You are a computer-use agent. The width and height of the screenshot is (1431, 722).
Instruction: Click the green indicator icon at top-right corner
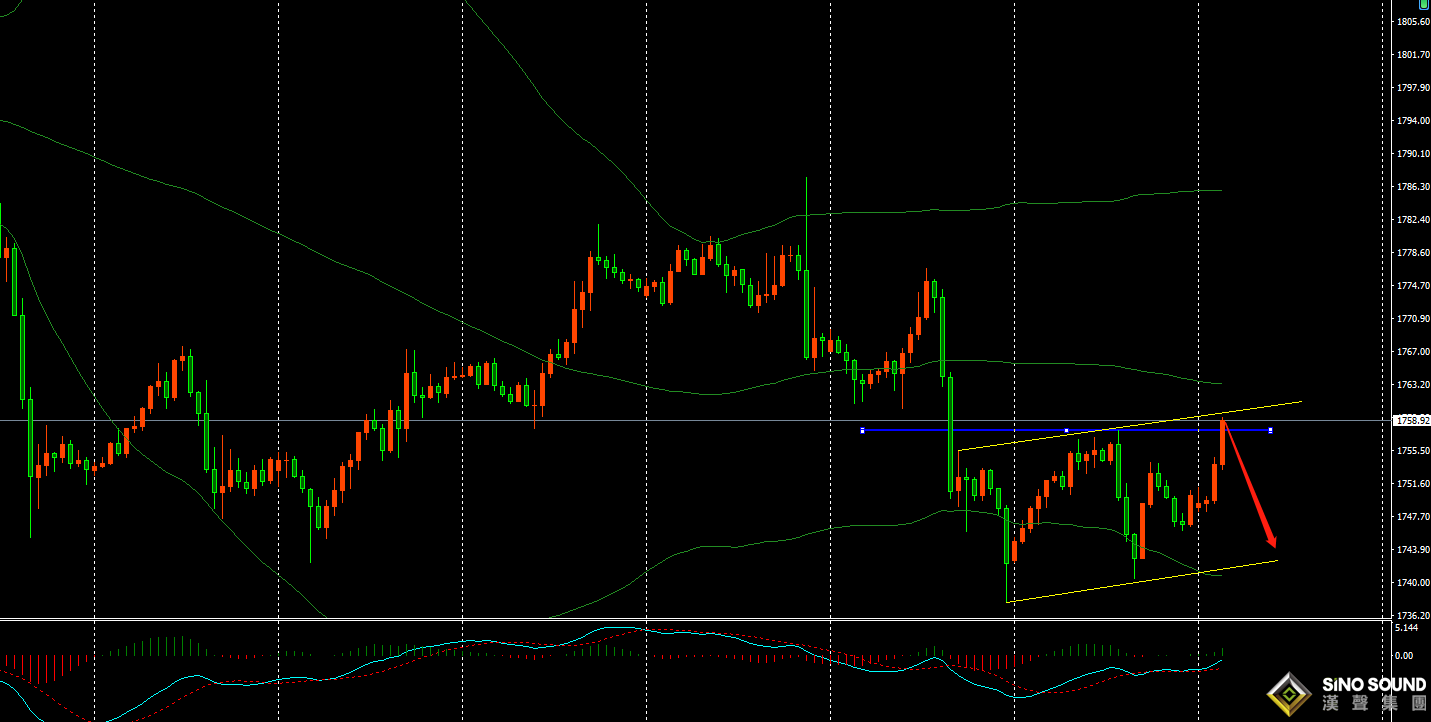pos(1423,5)
